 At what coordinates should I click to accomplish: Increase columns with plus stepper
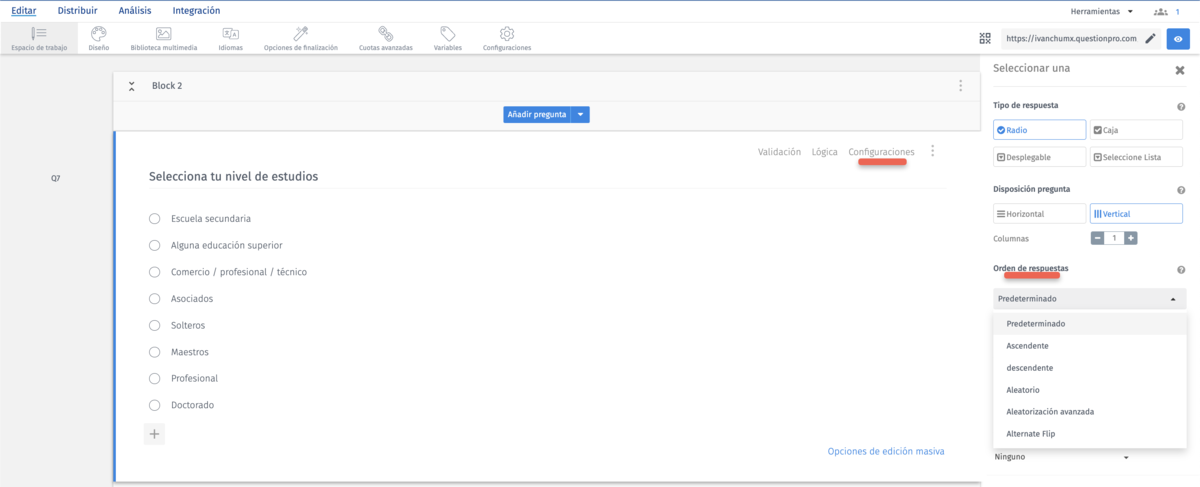[1131, 238]
